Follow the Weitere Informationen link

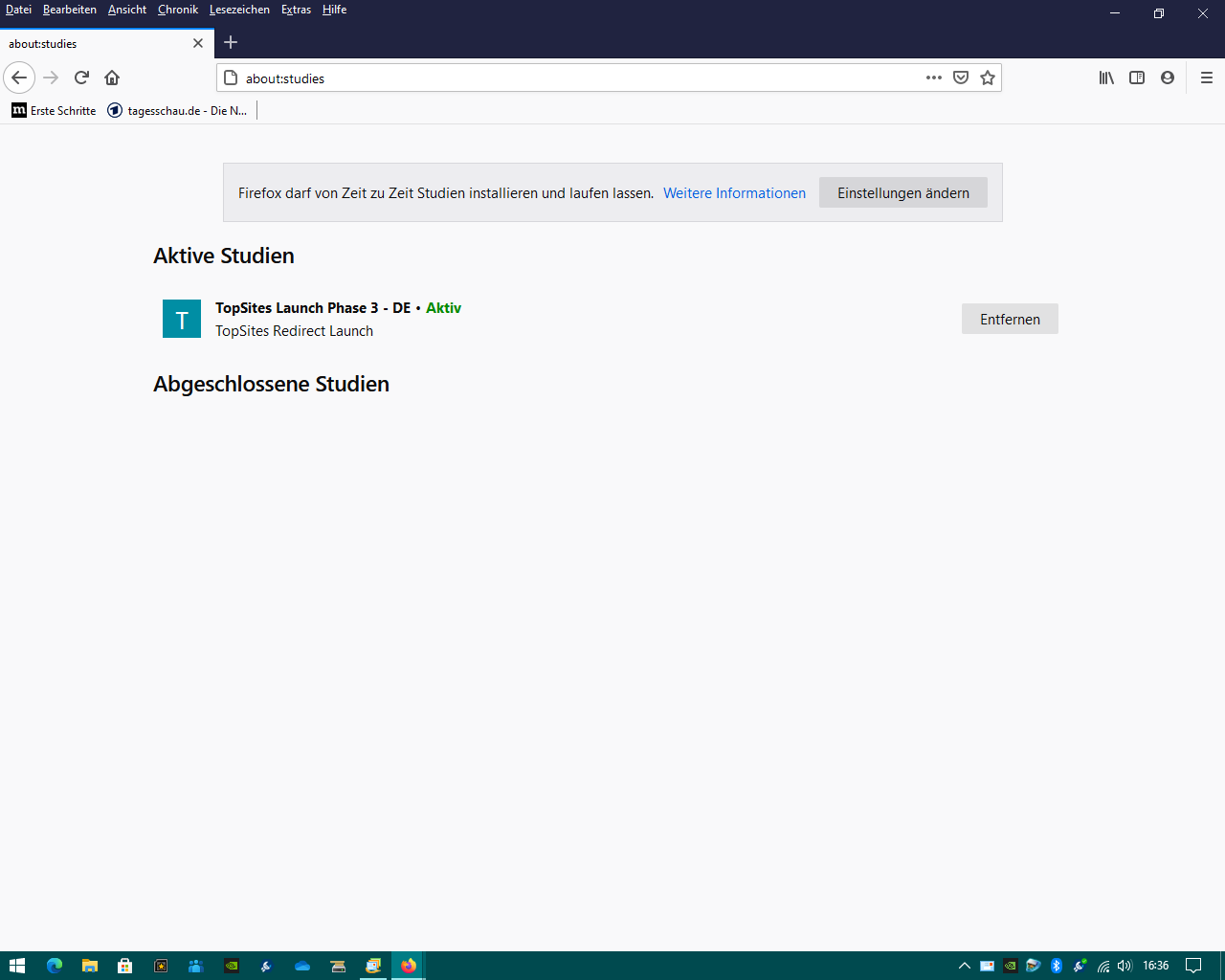click(734, 193)
